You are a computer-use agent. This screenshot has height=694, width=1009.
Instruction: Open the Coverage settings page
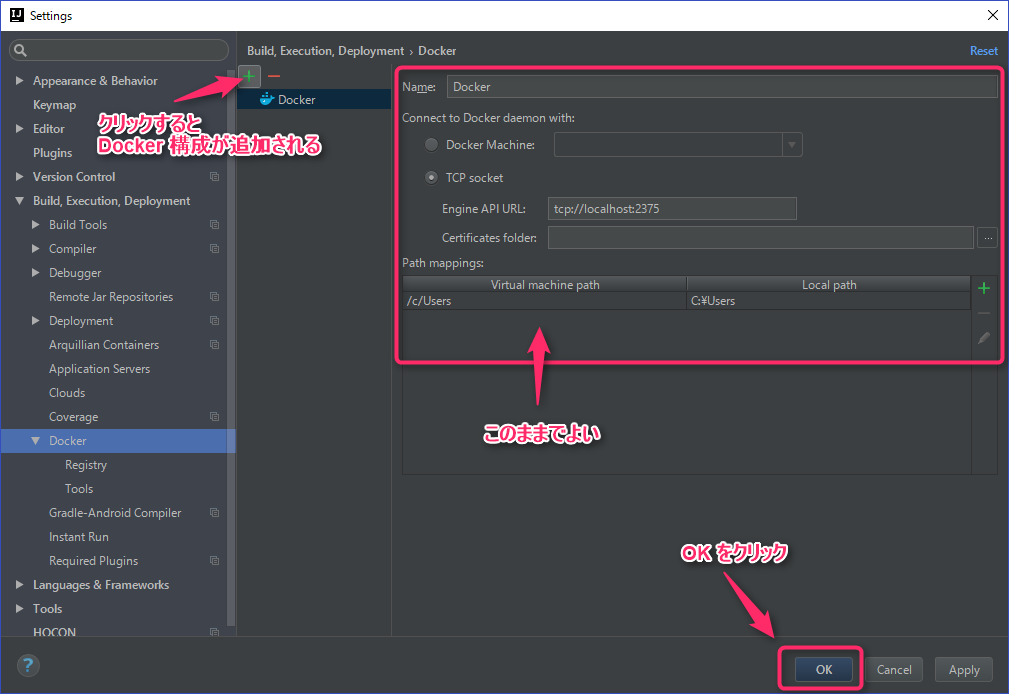coord(74,417)
